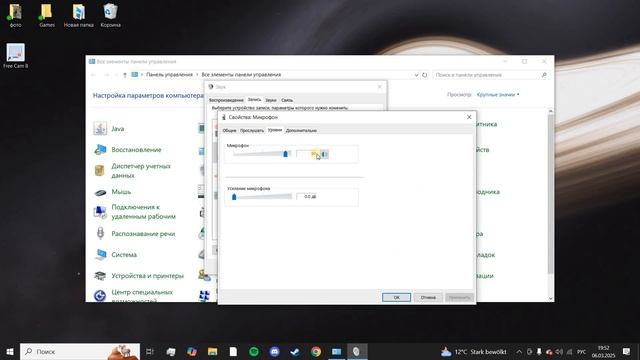Select the Free Cam 8 desktop shortcut
This screenshot has height=360, width=640.
[16, 56]
